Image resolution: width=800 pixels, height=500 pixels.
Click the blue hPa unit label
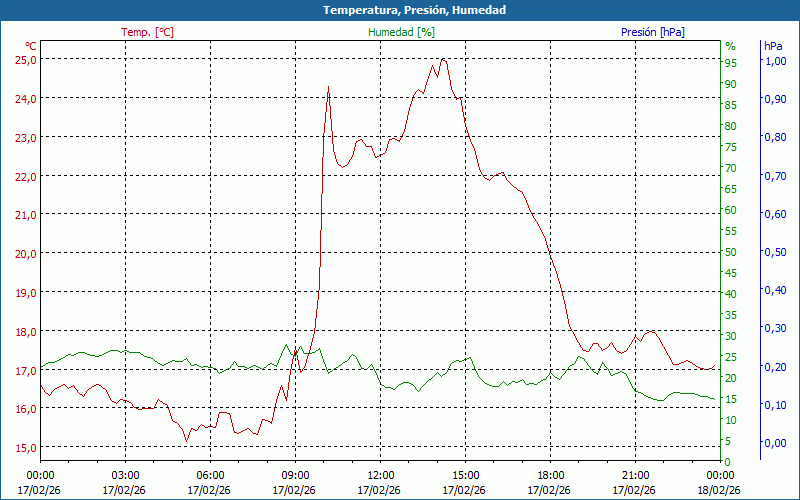[773, 46]
